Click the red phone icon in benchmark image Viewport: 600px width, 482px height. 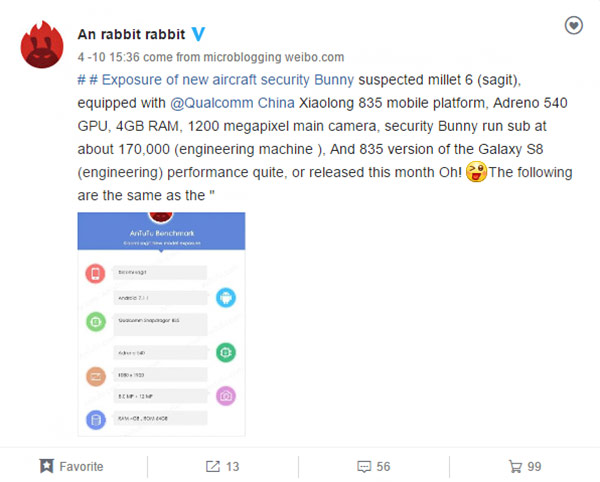96,273
